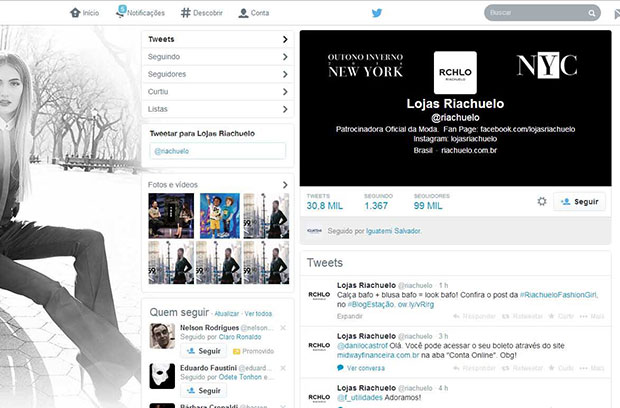620x408 pixels.
Task: Click the Buscar search field
Action: 542,13
